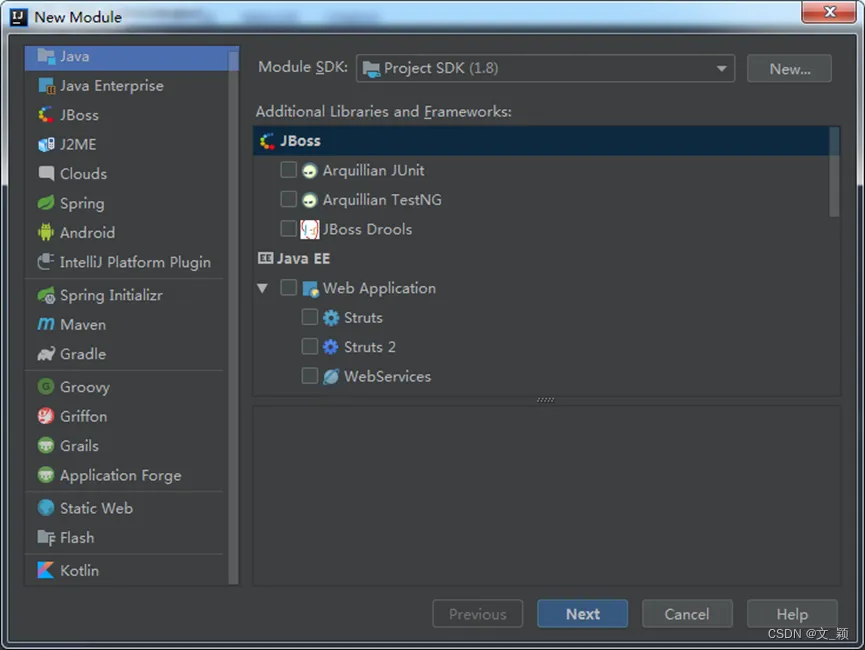The height and width of the screenshot is (650, 865).
Task: Select the JBoss frameworks group header
Action: click(542, 141)
